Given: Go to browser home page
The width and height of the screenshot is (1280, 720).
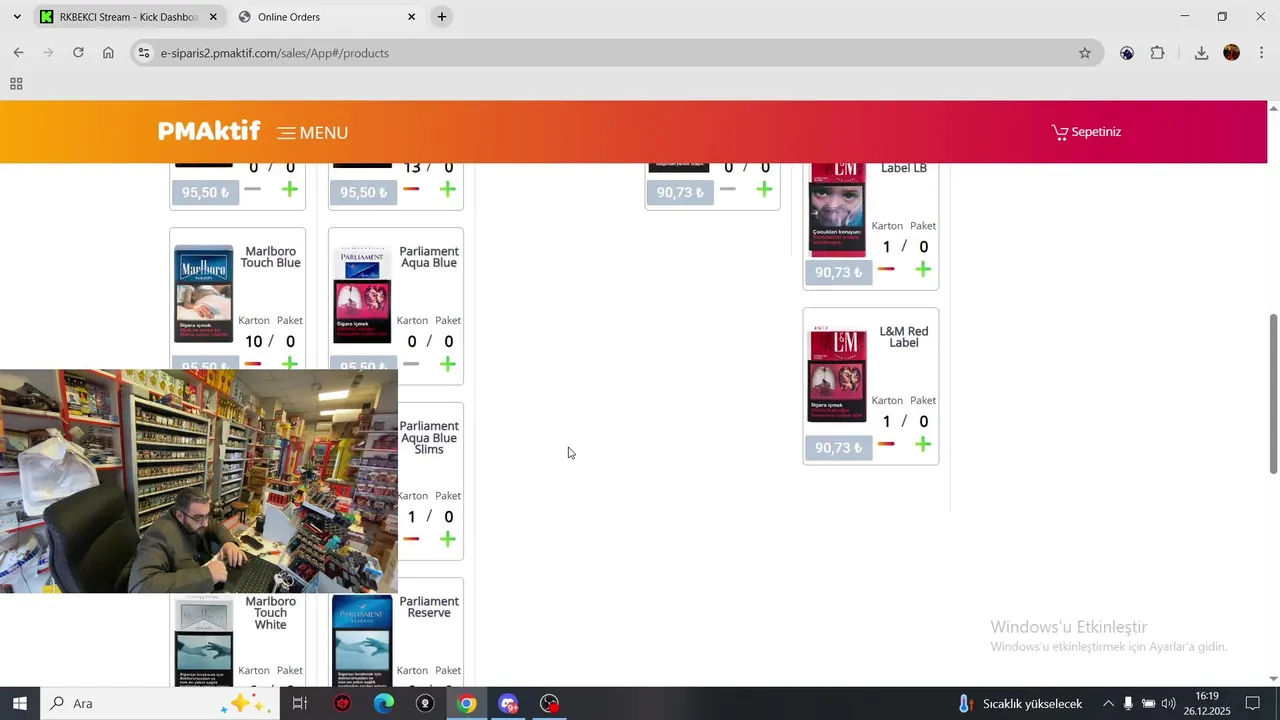Looking at the screenshot, I should coord(108,53).
